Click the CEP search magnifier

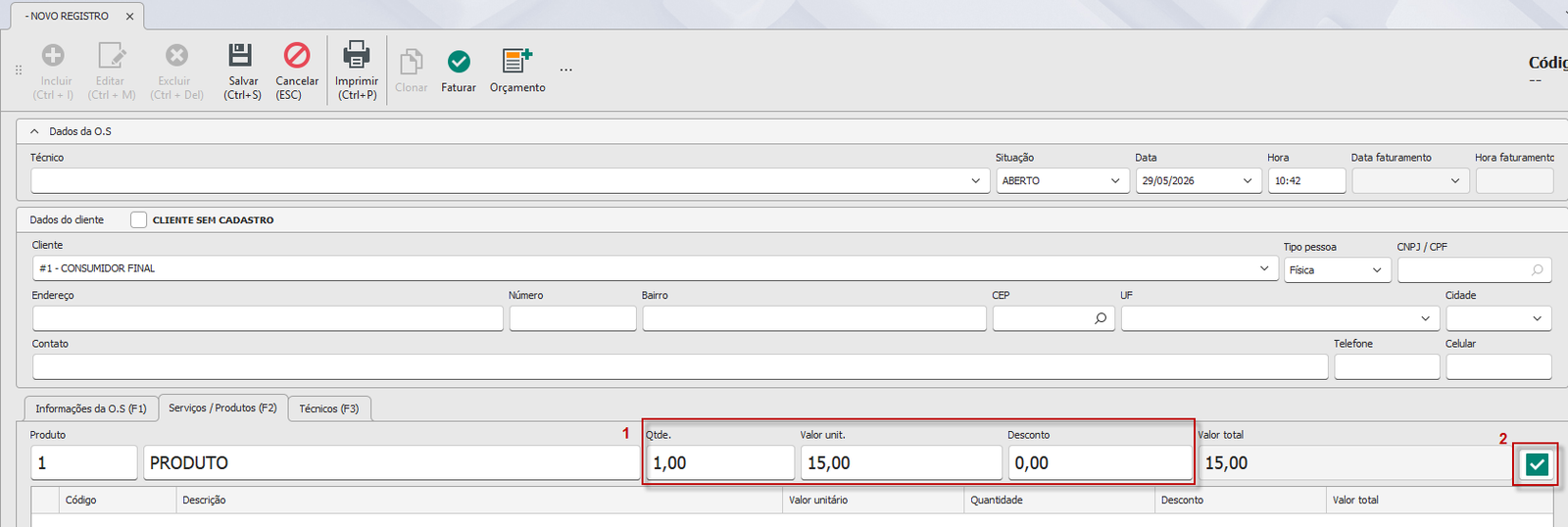(x=1101, y=318)
